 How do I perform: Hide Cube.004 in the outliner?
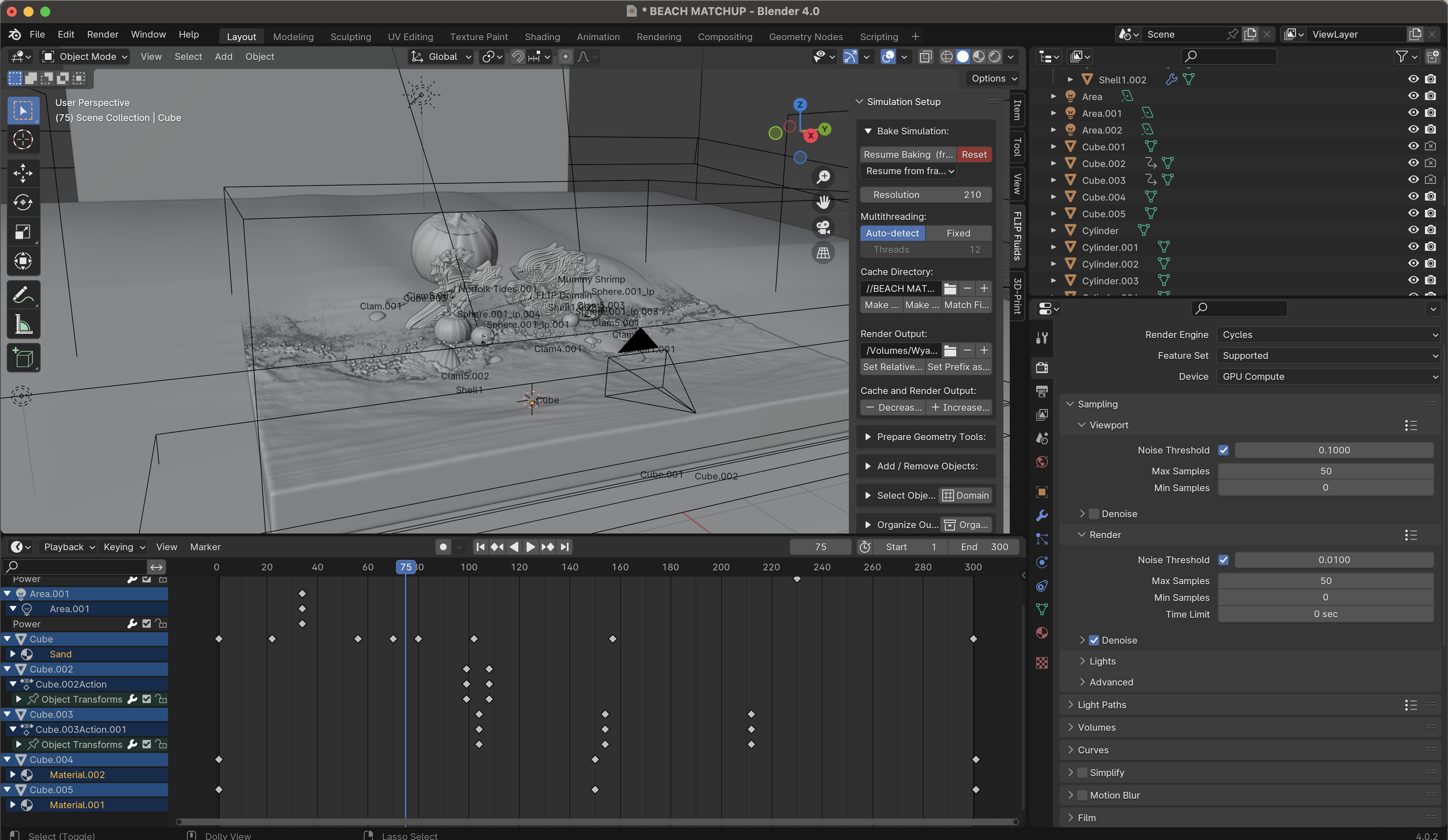(x=1413, y=197)
